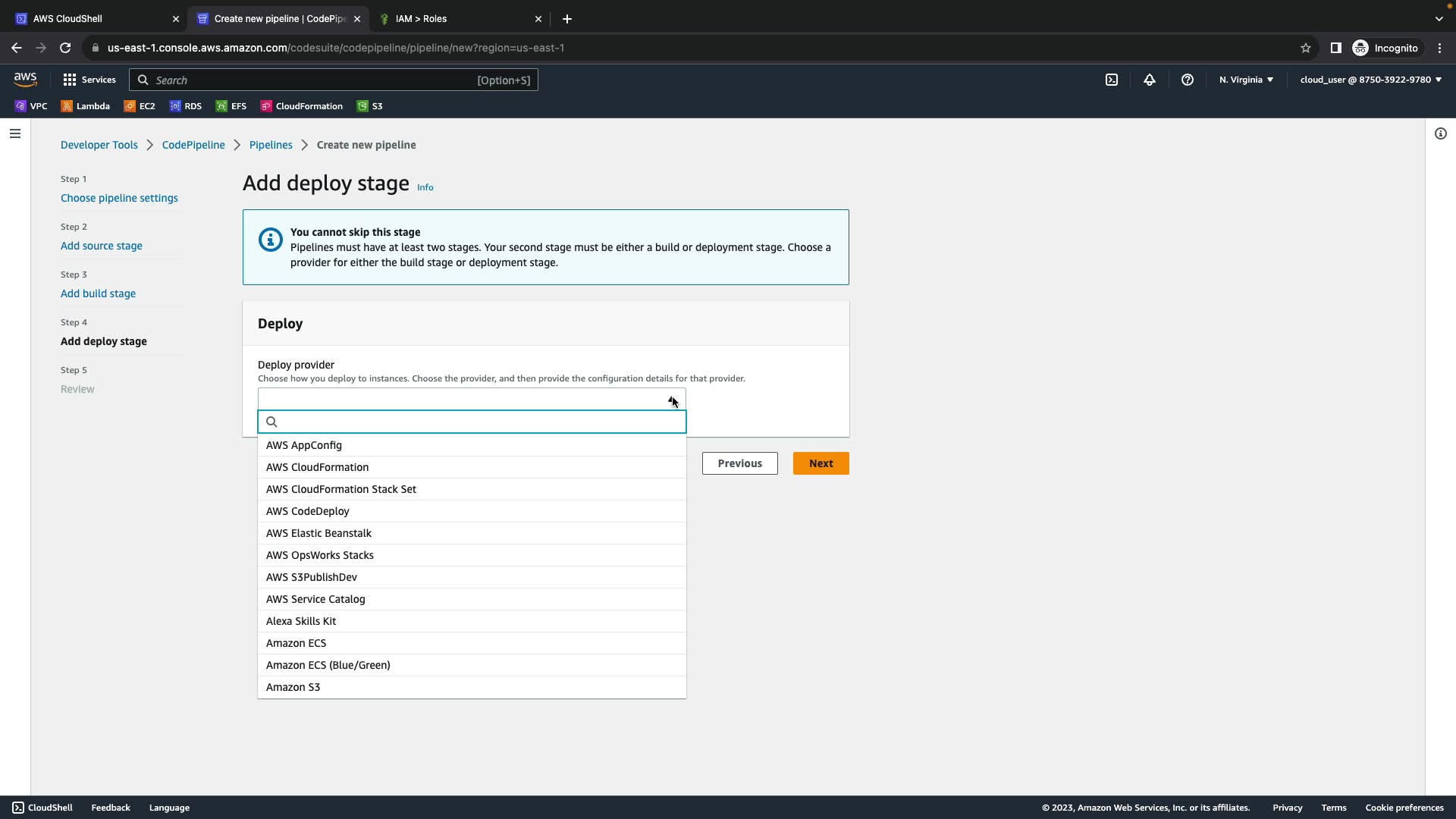Image resolution: width=1456 pixels, height=819 pixels.
Task: Collapse the Deploy provider dropdown arrow
Action: click(x=672, y=400)
